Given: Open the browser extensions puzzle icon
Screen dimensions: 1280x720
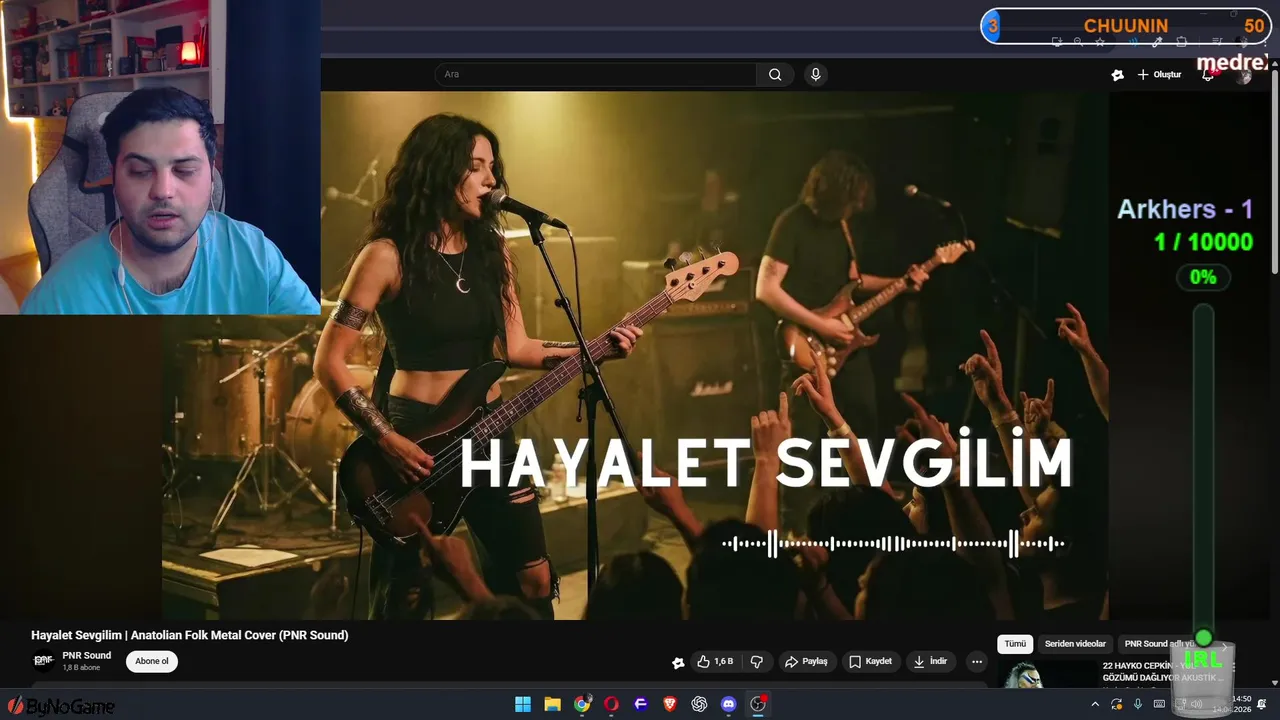Looking at the screenshot, I should pos(1181,42).
